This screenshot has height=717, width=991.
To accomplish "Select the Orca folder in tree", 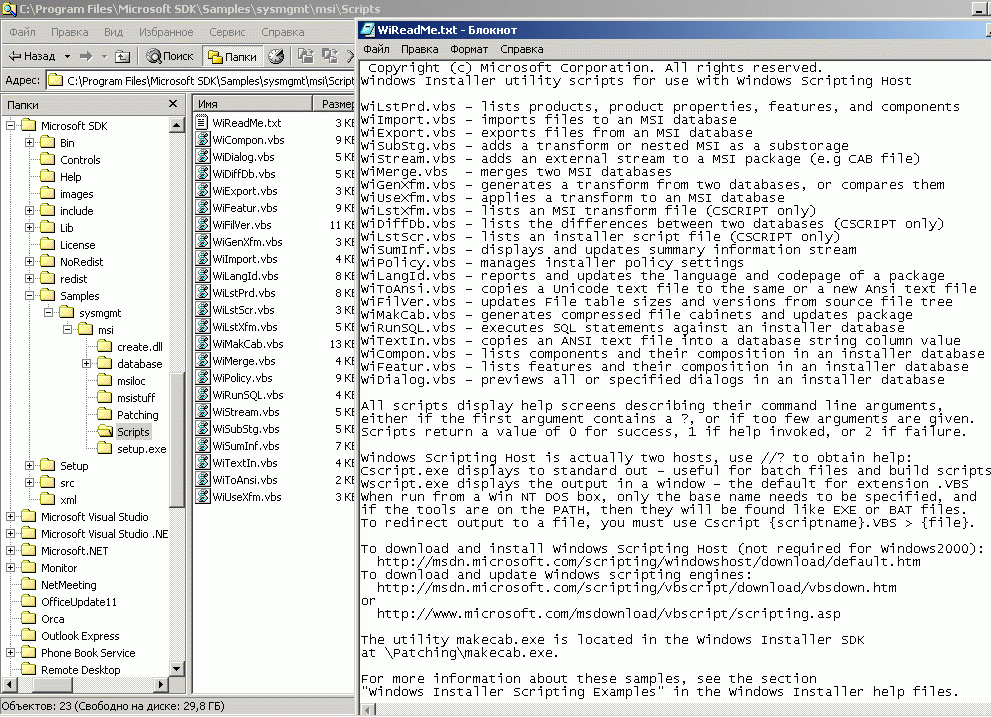I will (43, 619).
